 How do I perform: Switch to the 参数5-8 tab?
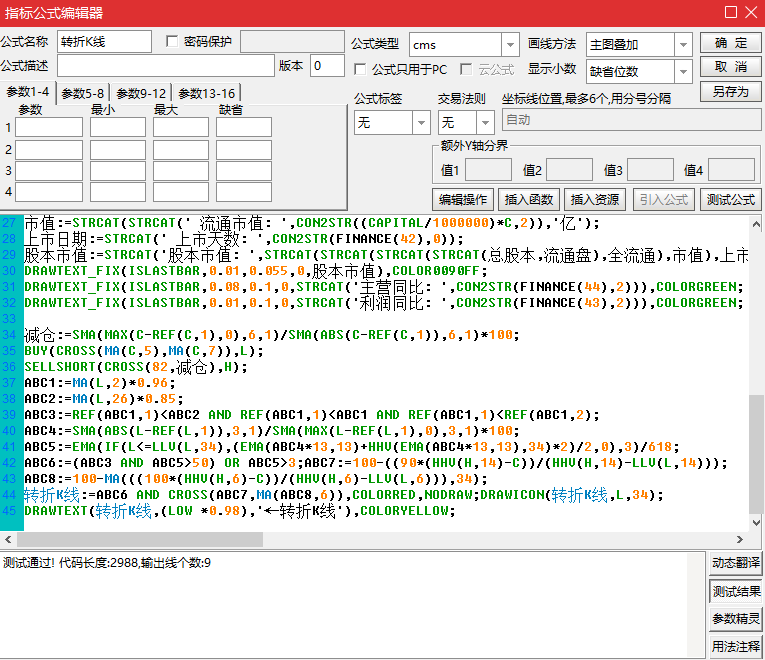point(82,93)
